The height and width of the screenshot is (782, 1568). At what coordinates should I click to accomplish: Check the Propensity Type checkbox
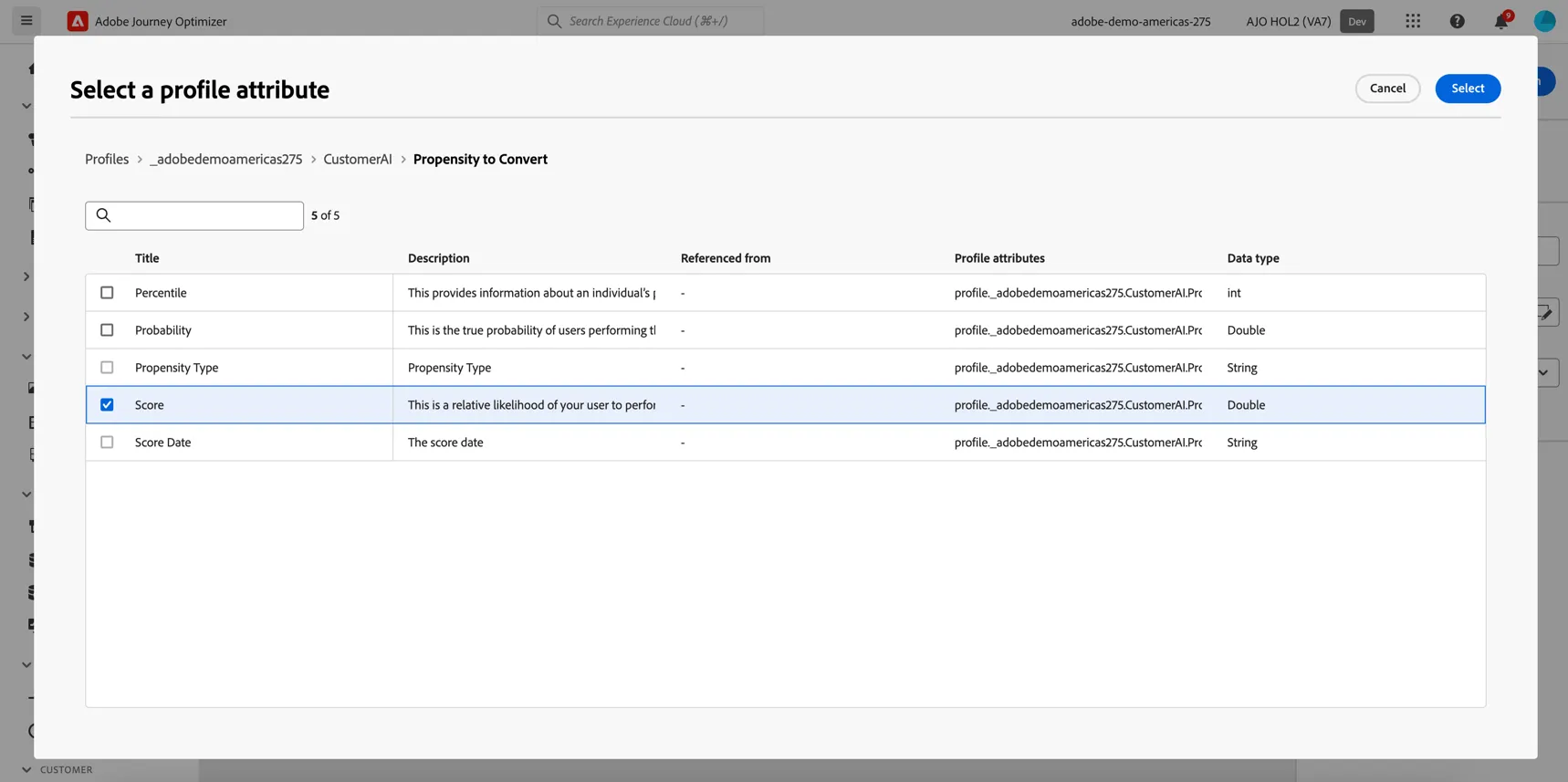[x=107, y=368]
